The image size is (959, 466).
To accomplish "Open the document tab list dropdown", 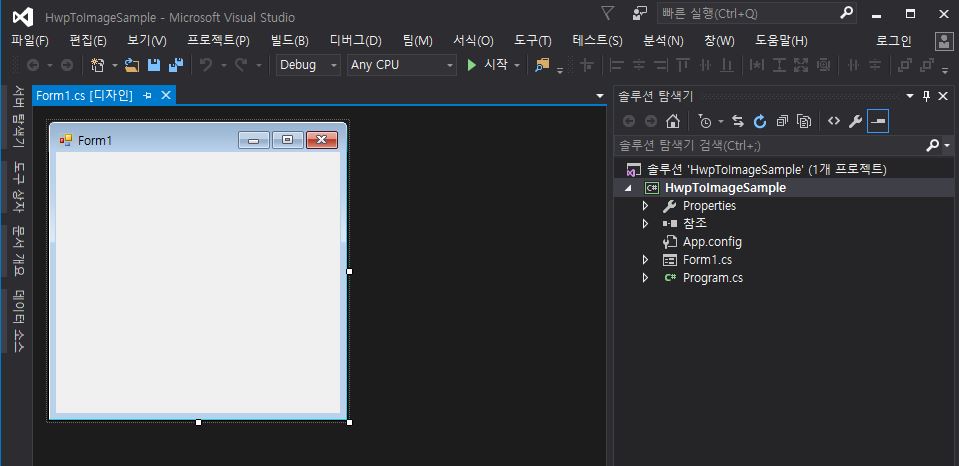I will [599, 96].
